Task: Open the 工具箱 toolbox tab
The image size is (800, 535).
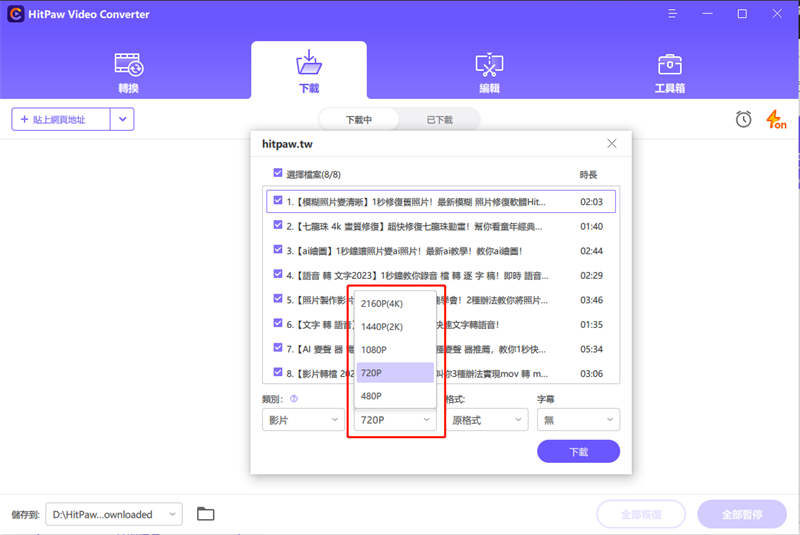Action: tap(669, 72)
